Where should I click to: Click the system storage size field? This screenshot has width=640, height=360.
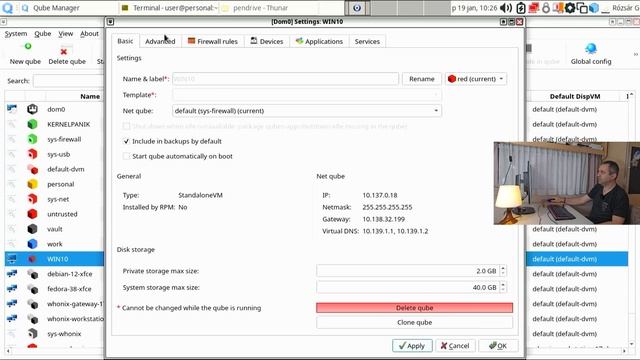(407, 287)
